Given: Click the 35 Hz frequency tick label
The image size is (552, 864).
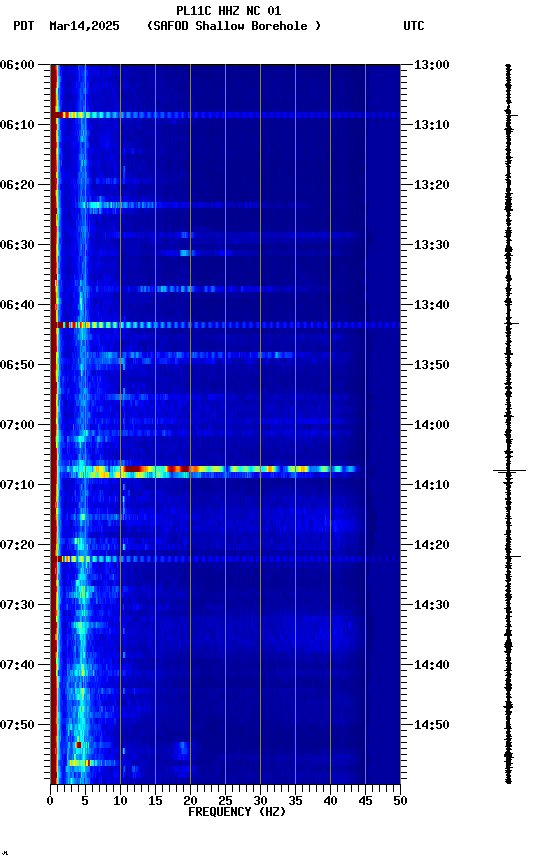Looking at the screenshot, I should pyautogui.click(x=295, y=801).
